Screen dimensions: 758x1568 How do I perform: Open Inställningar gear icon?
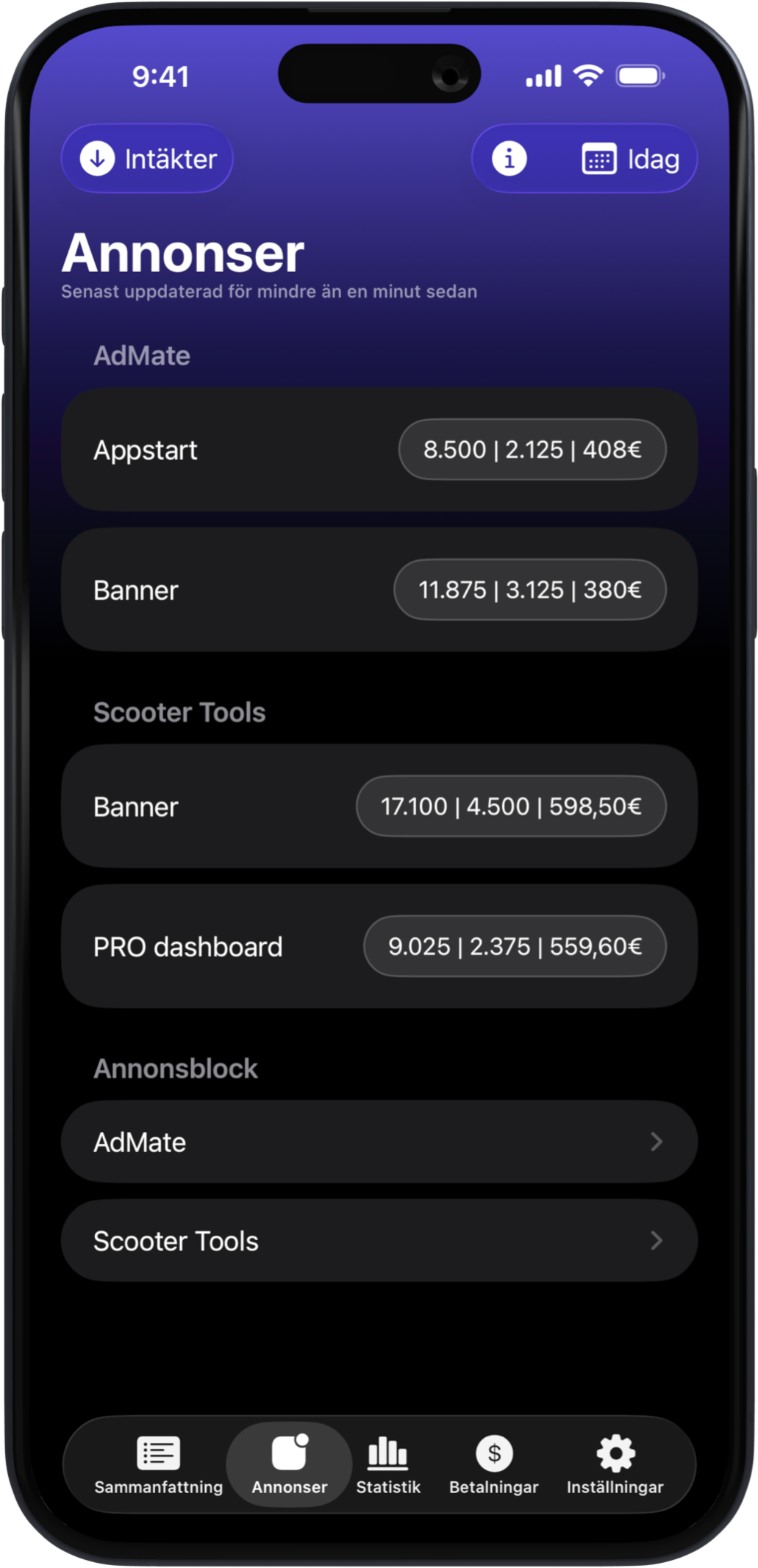coord(615,1453)
